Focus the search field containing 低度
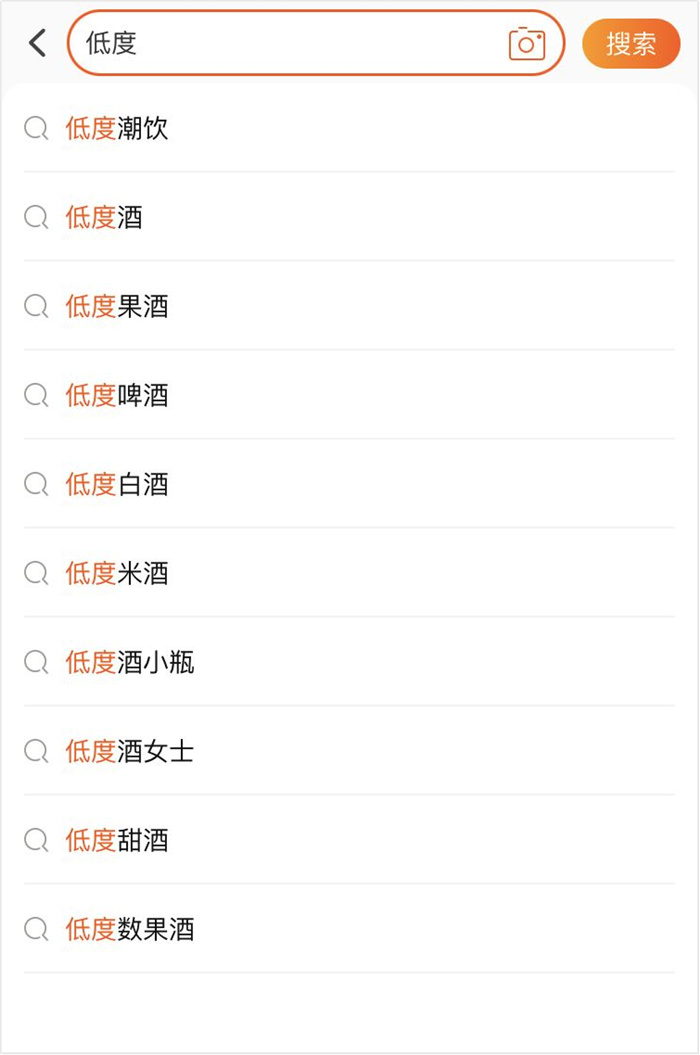Viewport: 700px width, 1055px height. click(x=316, y=43)
